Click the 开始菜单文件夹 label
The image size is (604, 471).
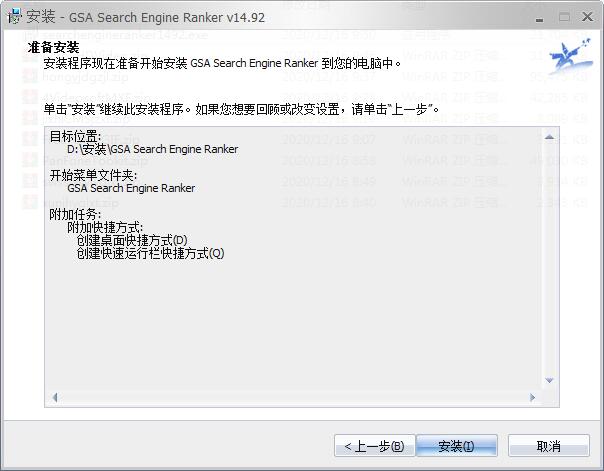click(x=93, y=176)
